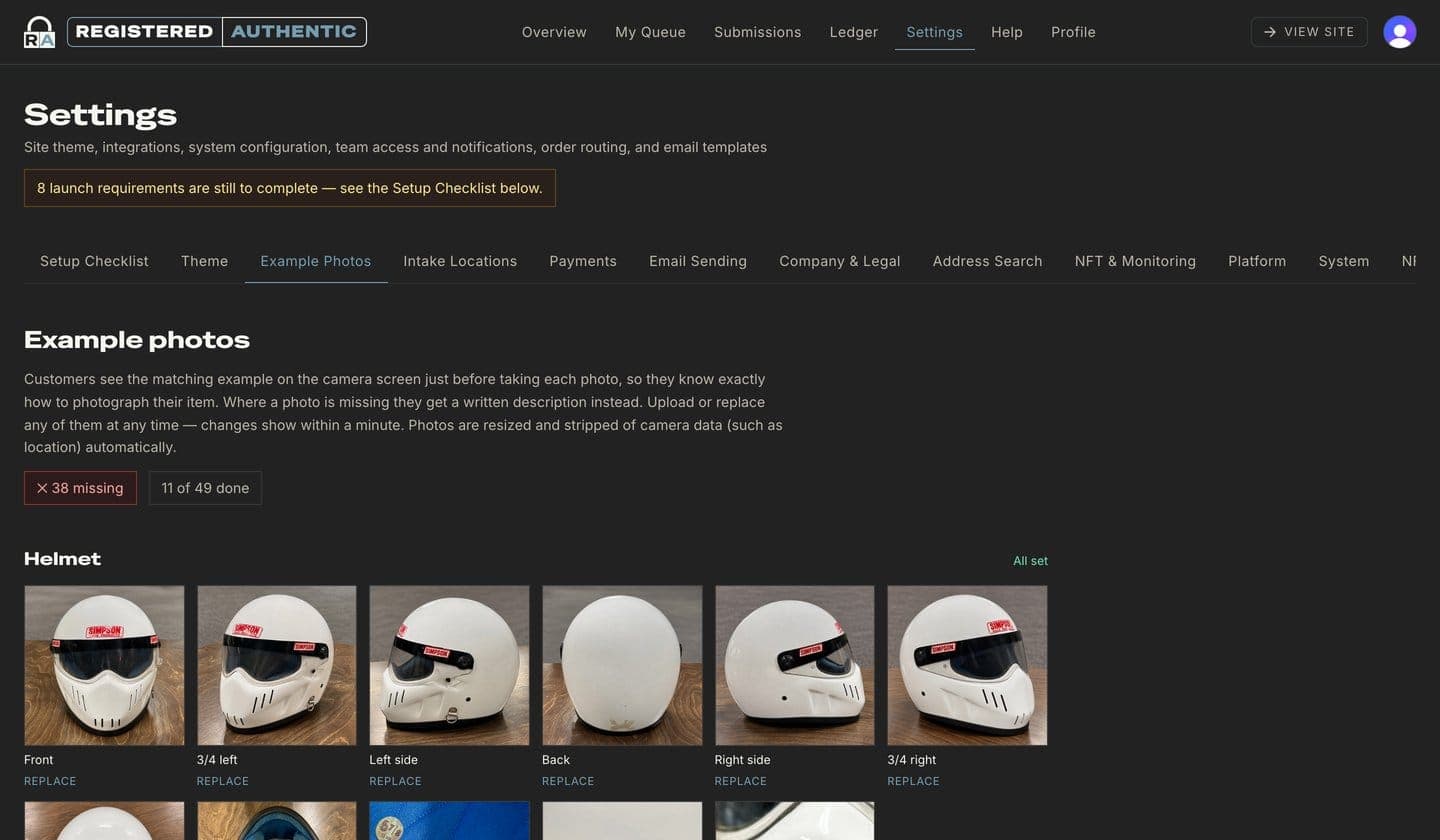Open the Left side helmet photo
1440x840 pixels.
pyautogui.click(x=449, y=665)
